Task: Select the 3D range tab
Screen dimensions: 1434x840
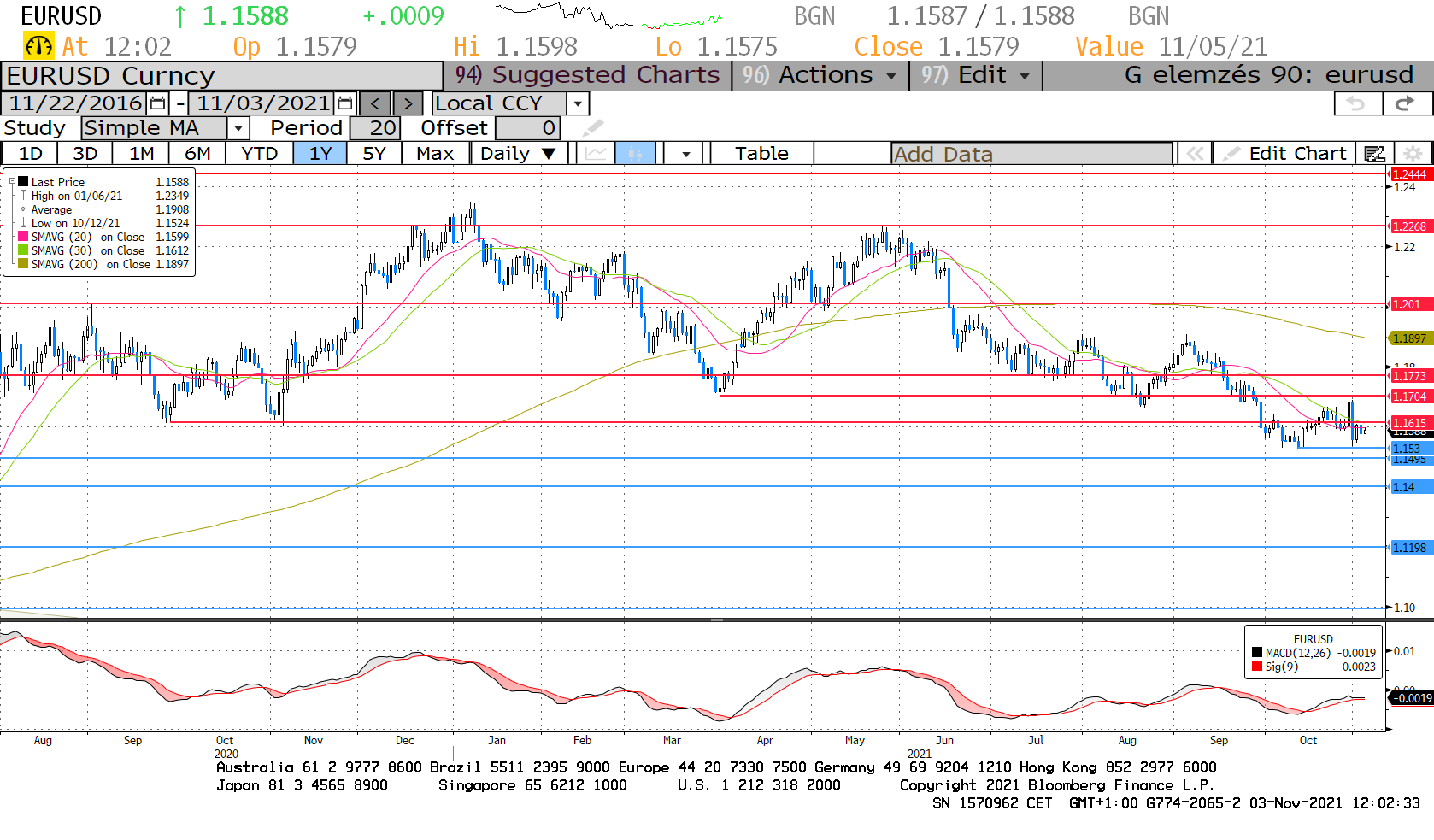Action: pyautogui.click(x=85, y=154)
